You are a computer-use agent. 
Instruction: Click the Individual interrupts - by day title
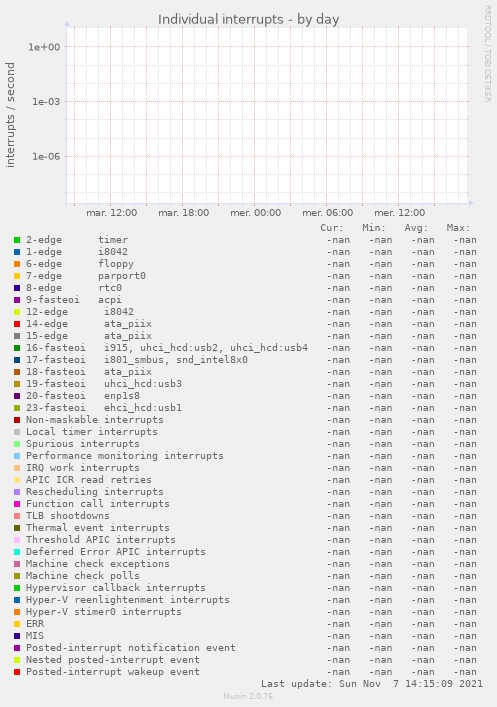pos(248,19)
